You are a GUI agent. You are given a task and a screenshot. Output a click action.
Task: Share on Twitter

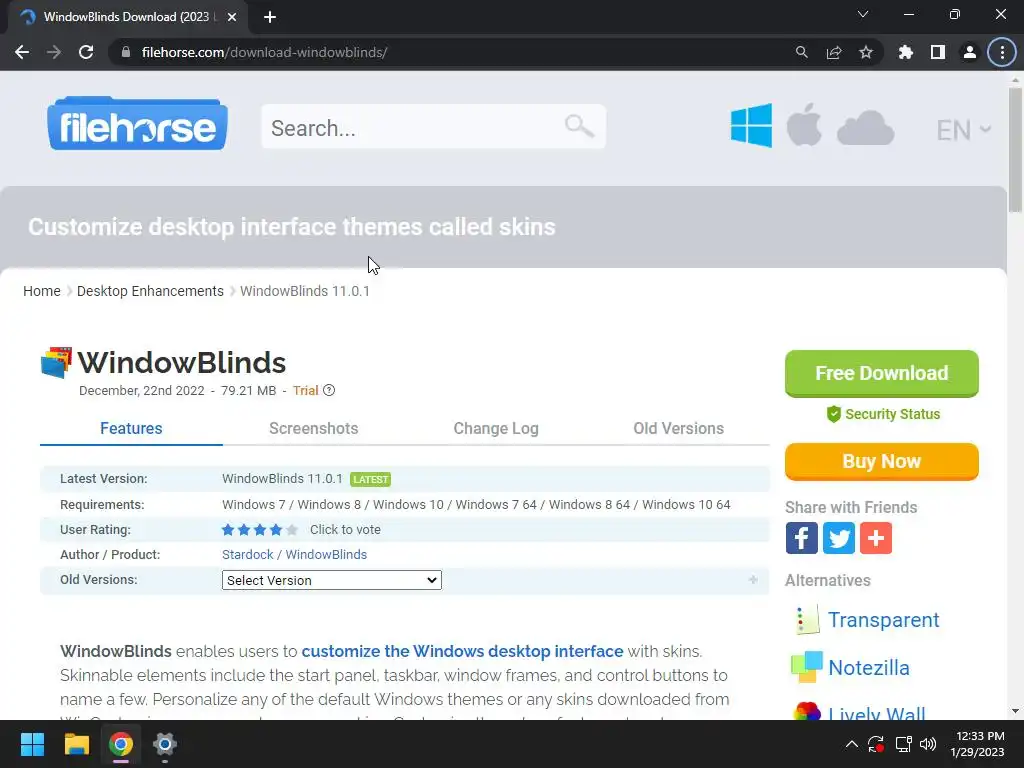[x=839, y=538]
